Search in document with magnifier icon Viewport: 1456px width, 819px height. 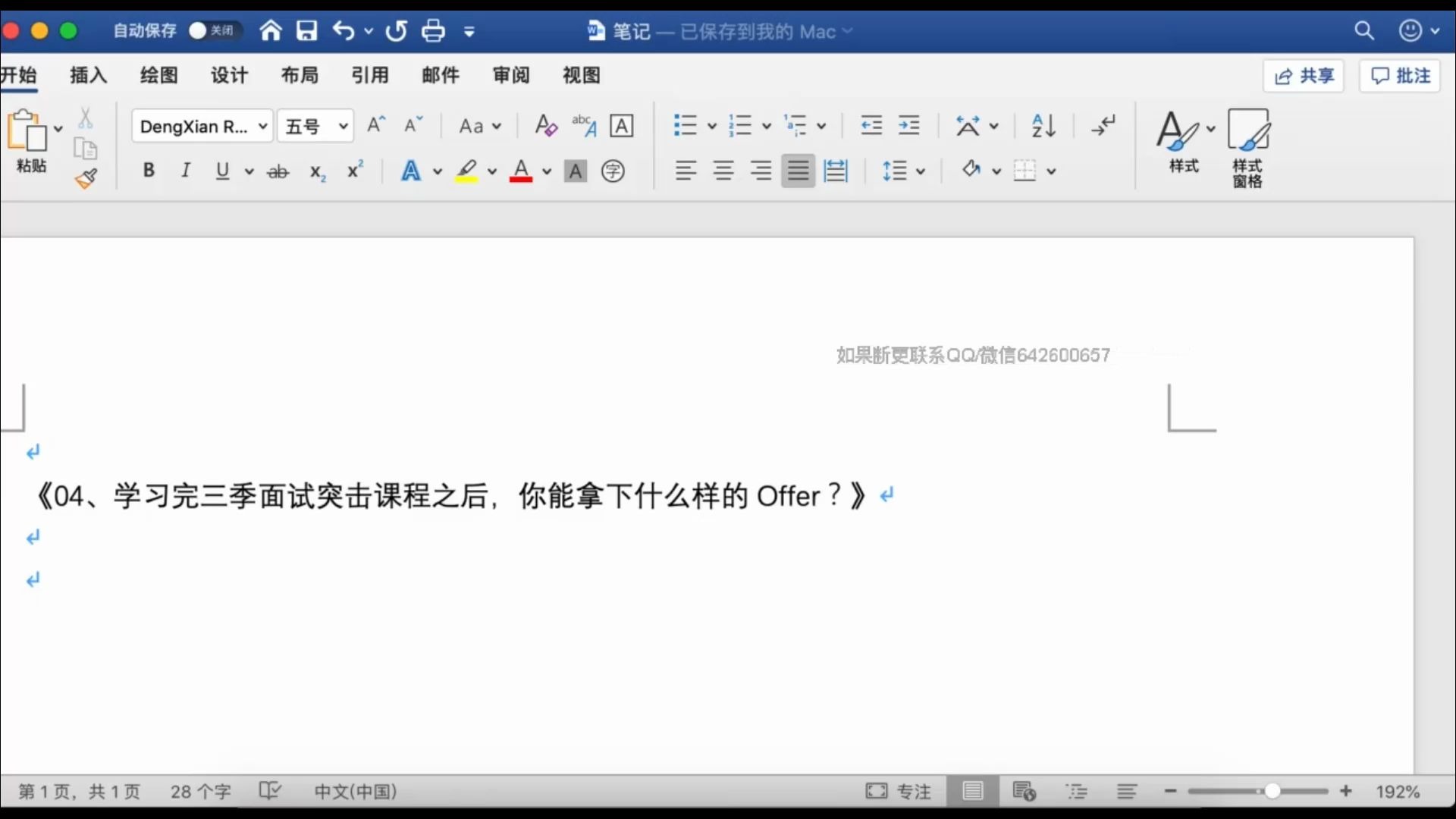pyautogui.click(x=1364, y=30)
